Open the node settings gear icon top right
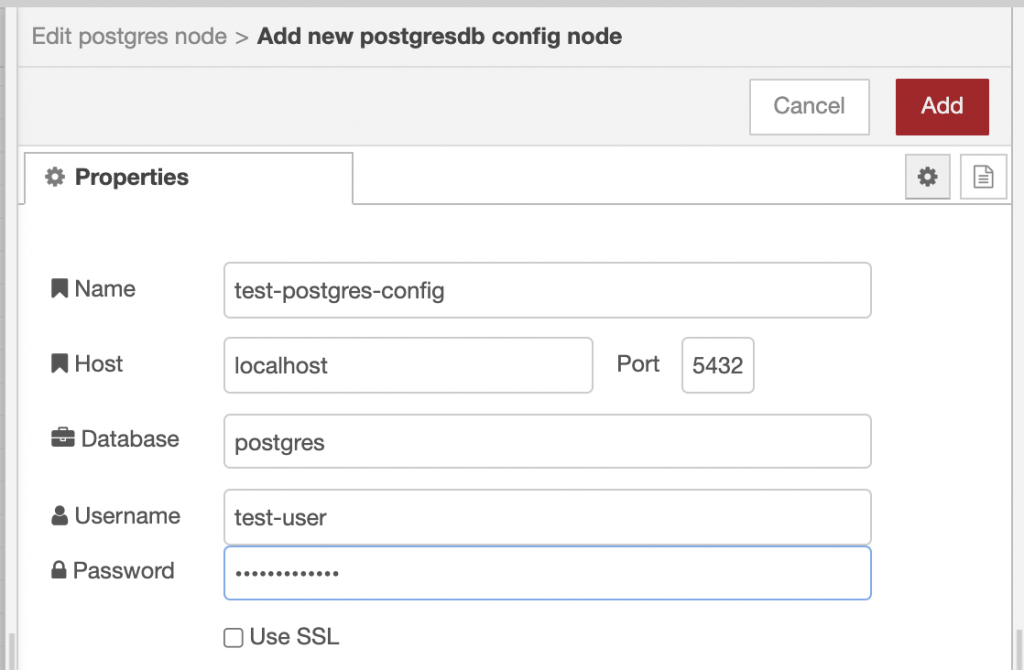 927,177
